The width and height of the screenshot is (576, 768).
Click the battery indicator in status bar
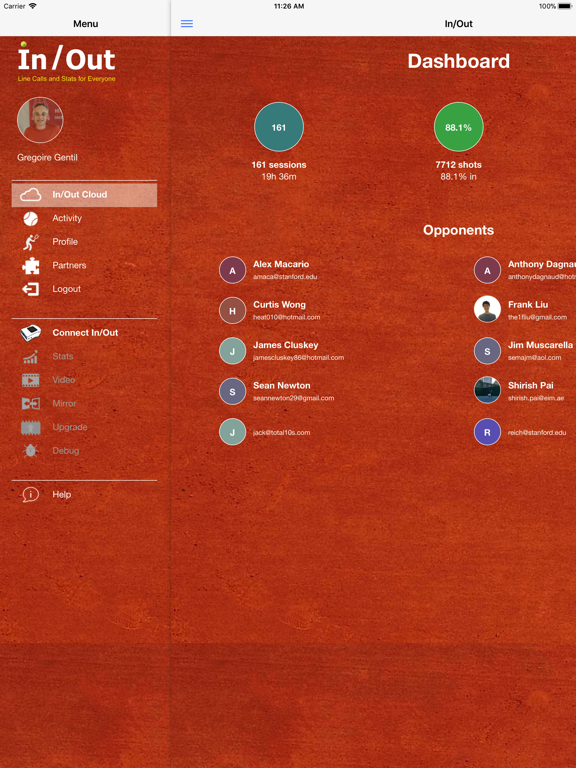tap(565, 6)
